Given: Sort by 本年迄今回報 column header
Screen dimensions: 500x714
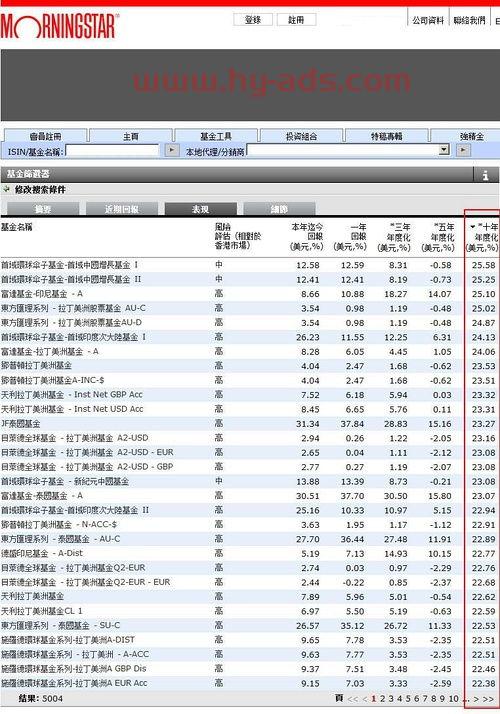Looking at the screenshot, I should 306,237.
